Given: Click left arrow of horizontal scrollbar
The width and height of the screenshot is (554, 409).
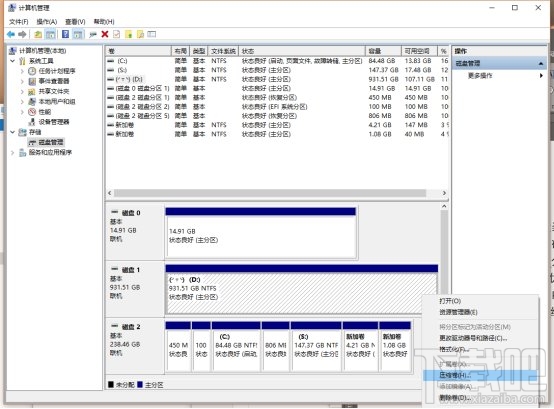Looking at the screenshot, I should (x=110, y=193).
